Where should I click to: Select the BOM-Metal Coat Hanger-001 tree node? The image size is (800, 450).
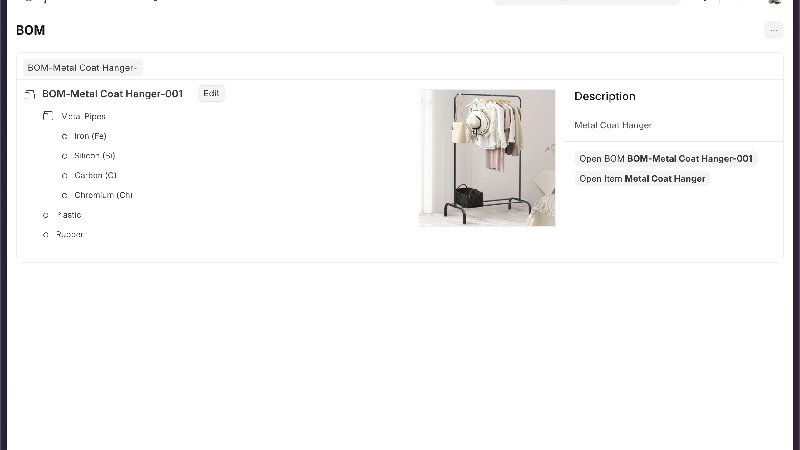112,94
